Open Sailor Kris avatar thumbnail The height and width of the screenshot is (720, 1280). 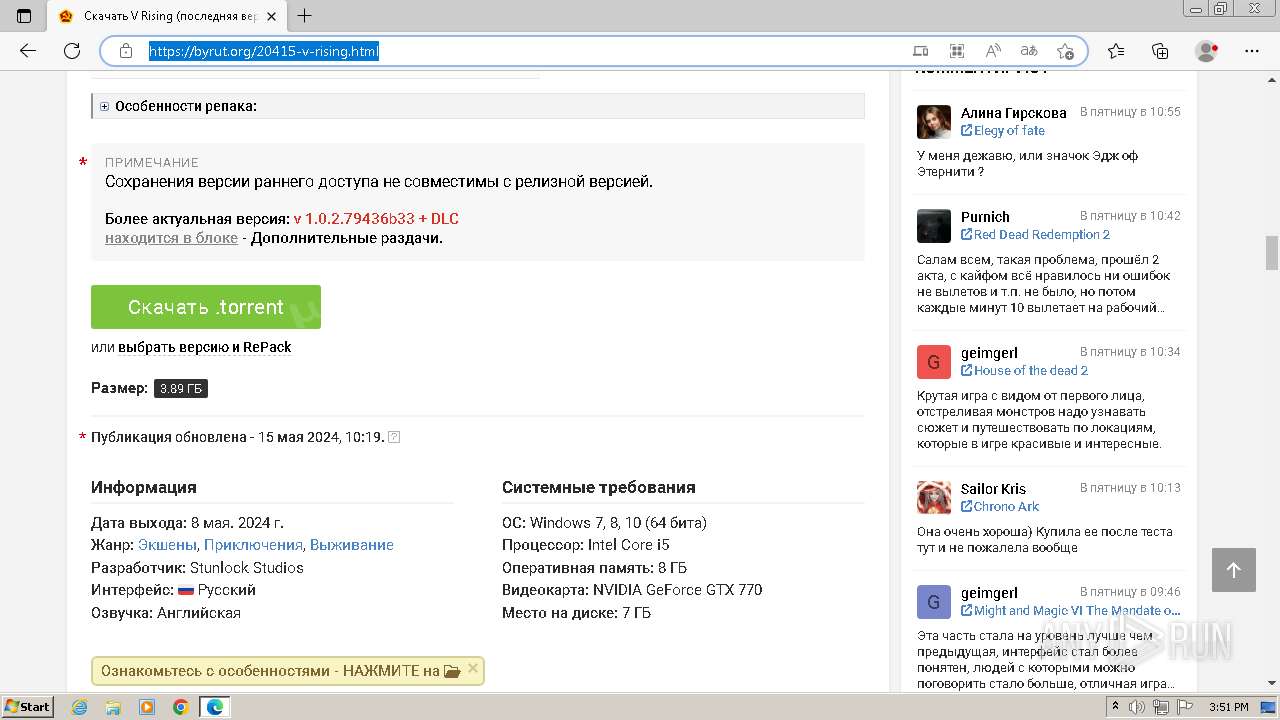pyautogui.click(x=934, y=498)
